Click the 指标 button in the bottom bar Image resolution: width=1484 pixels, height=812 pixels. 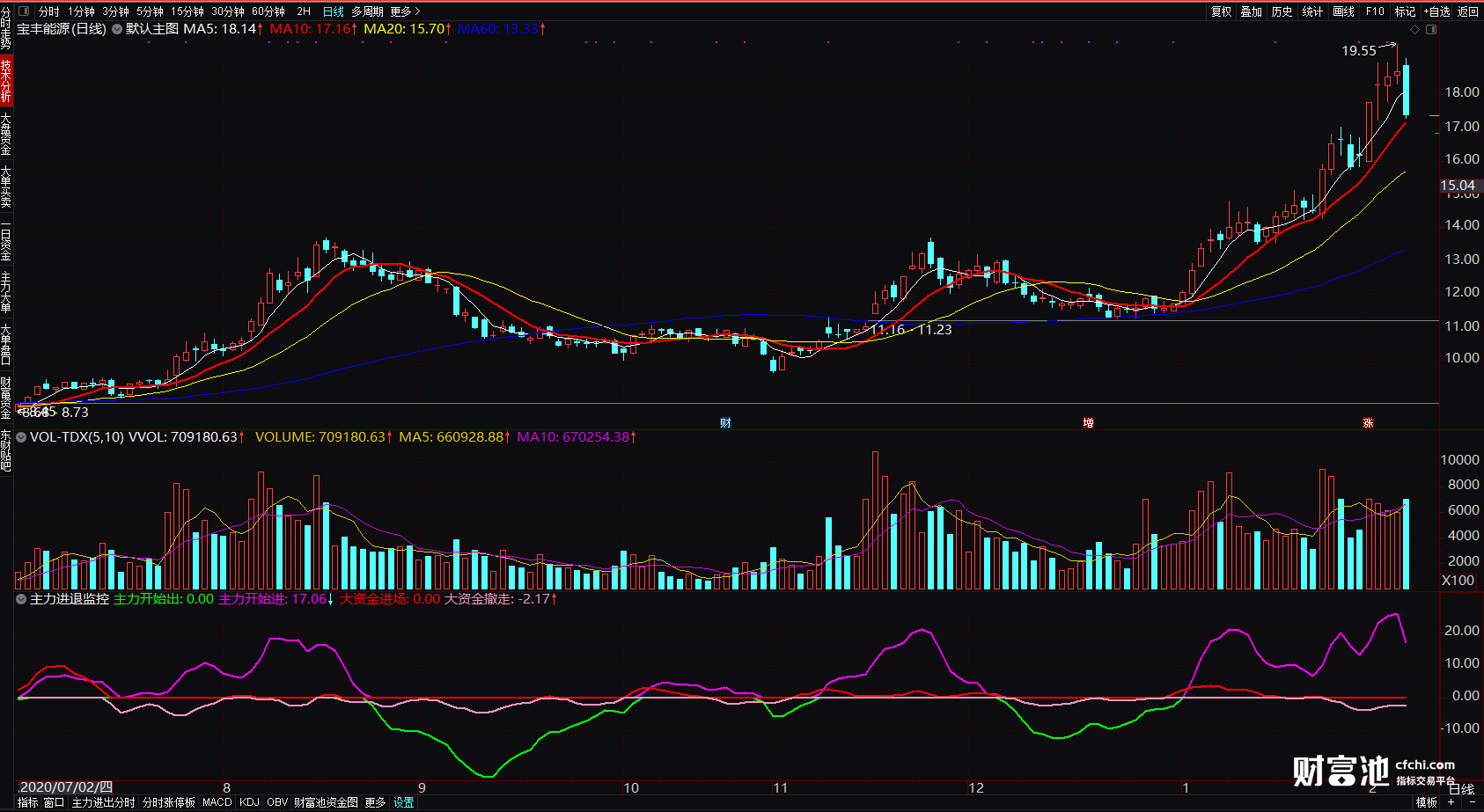(x=28, y=802)
